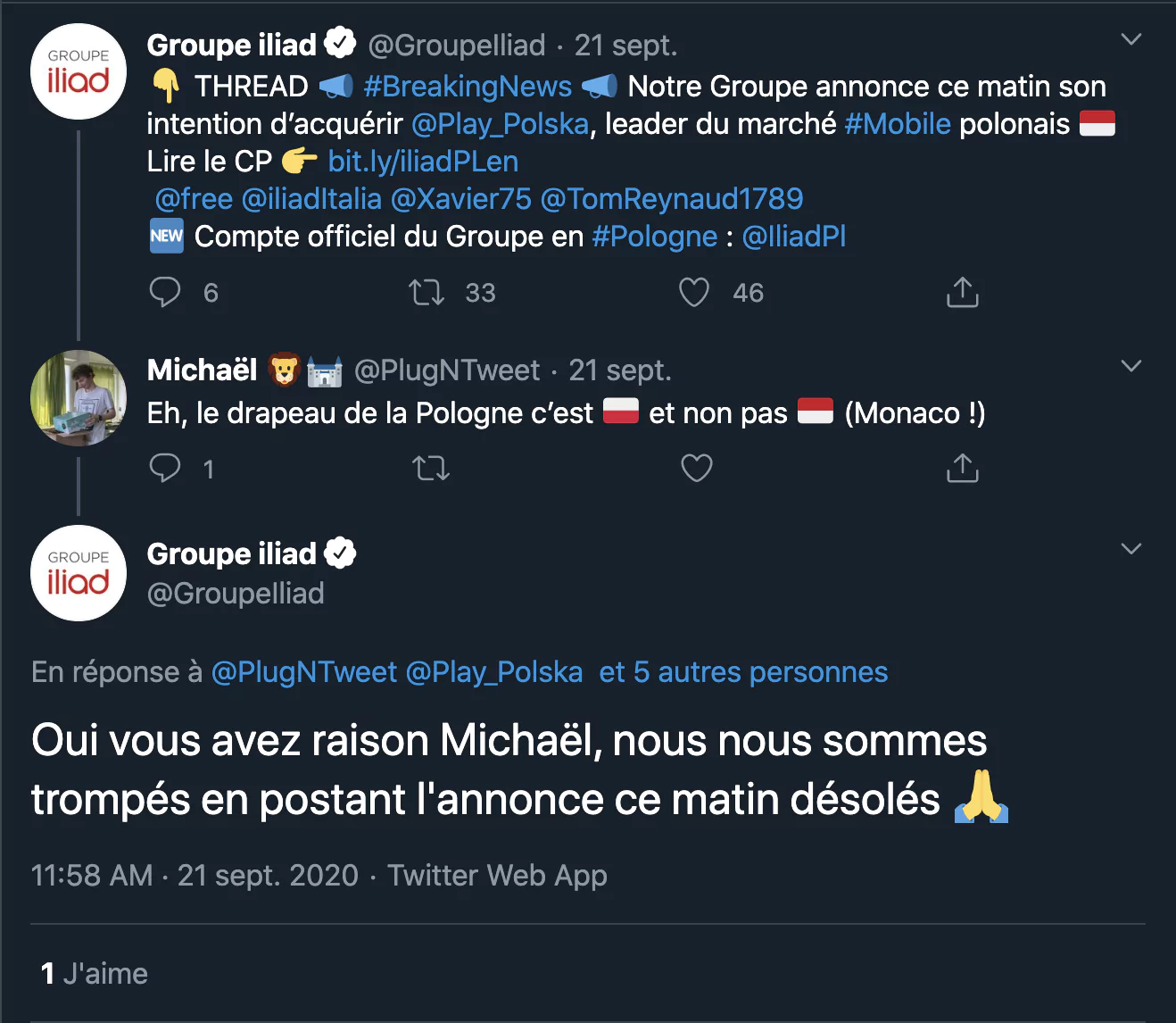Viewport: 1176px width, 1023px height.
Task: Click the #BreakingNews hashtag
Action: (x=468, y=87)
